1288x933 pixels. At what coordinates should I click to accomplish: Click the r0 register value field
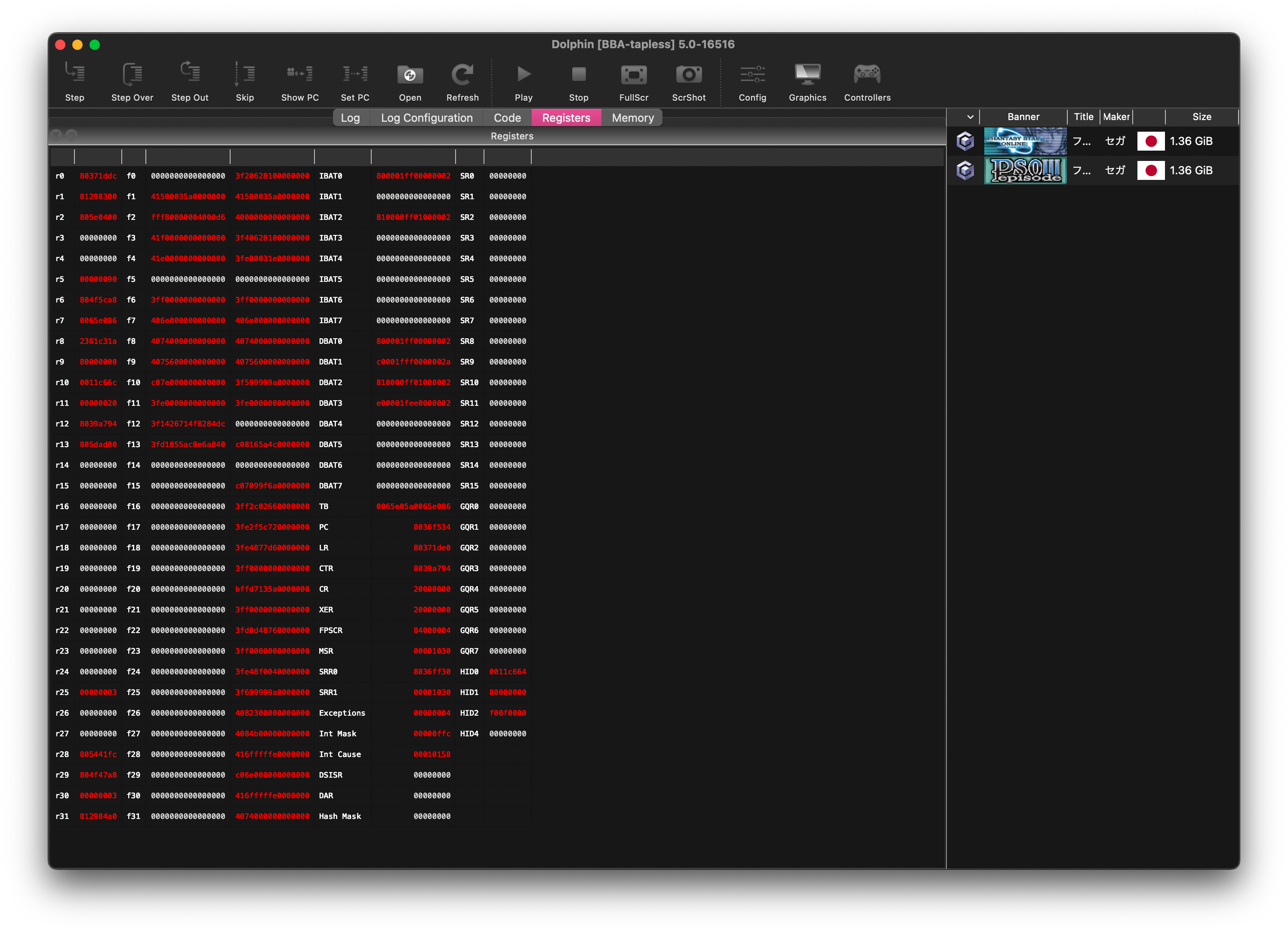tap(98, 176)
